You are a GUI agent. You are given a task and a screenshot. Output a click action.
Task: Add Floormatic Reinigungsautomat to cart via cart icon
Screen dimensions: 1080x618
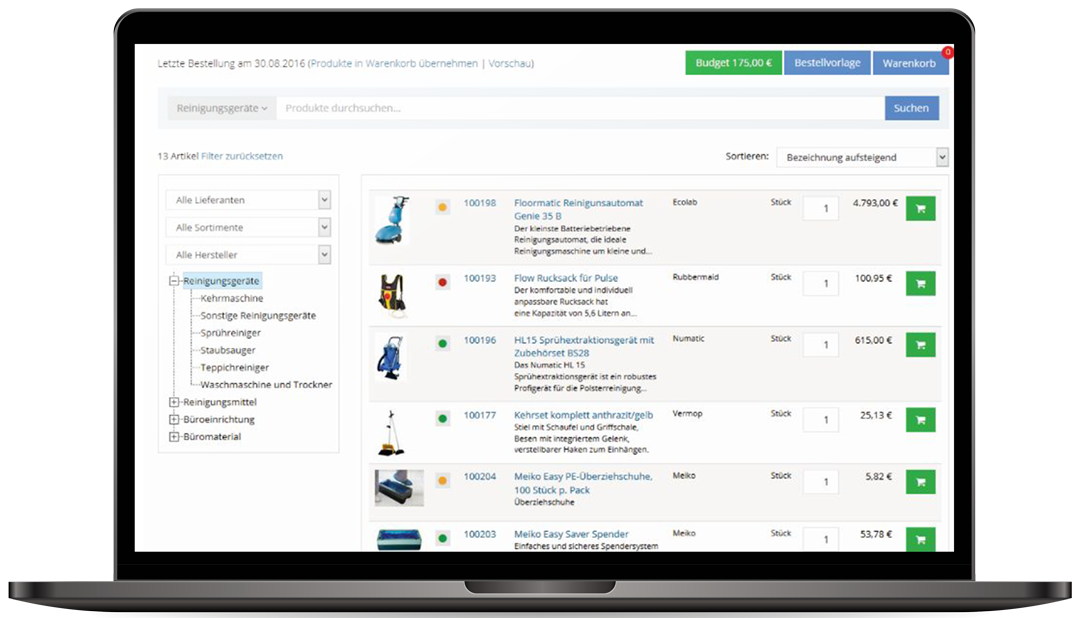[920, 209]
